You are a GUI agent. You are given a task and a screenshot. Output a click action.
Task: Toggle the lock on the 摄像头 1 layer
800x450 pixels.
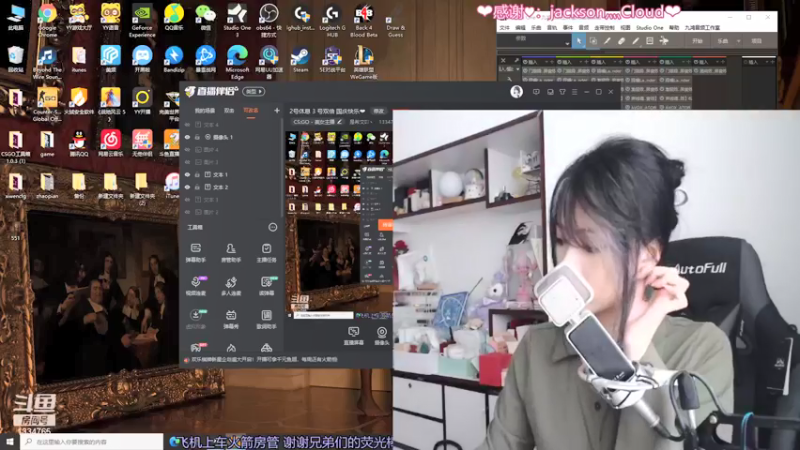click(x=197, y=137)
